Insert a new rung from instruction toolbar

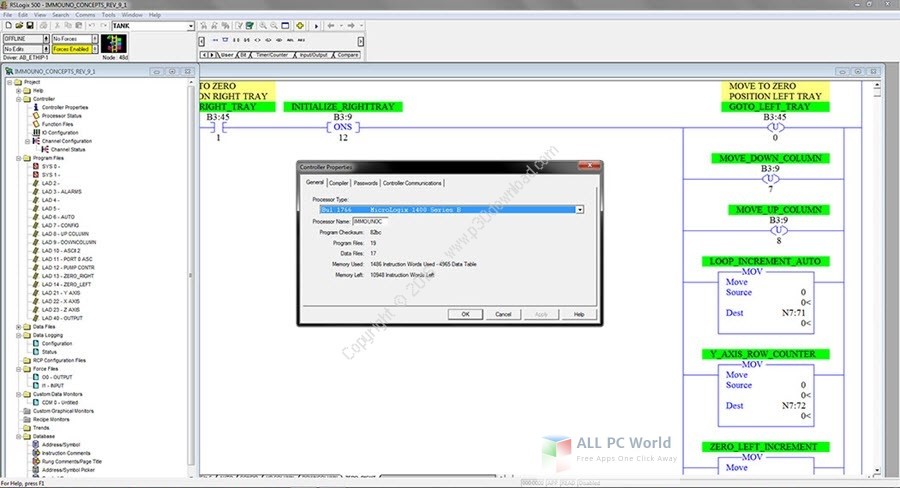coord(215,40)
